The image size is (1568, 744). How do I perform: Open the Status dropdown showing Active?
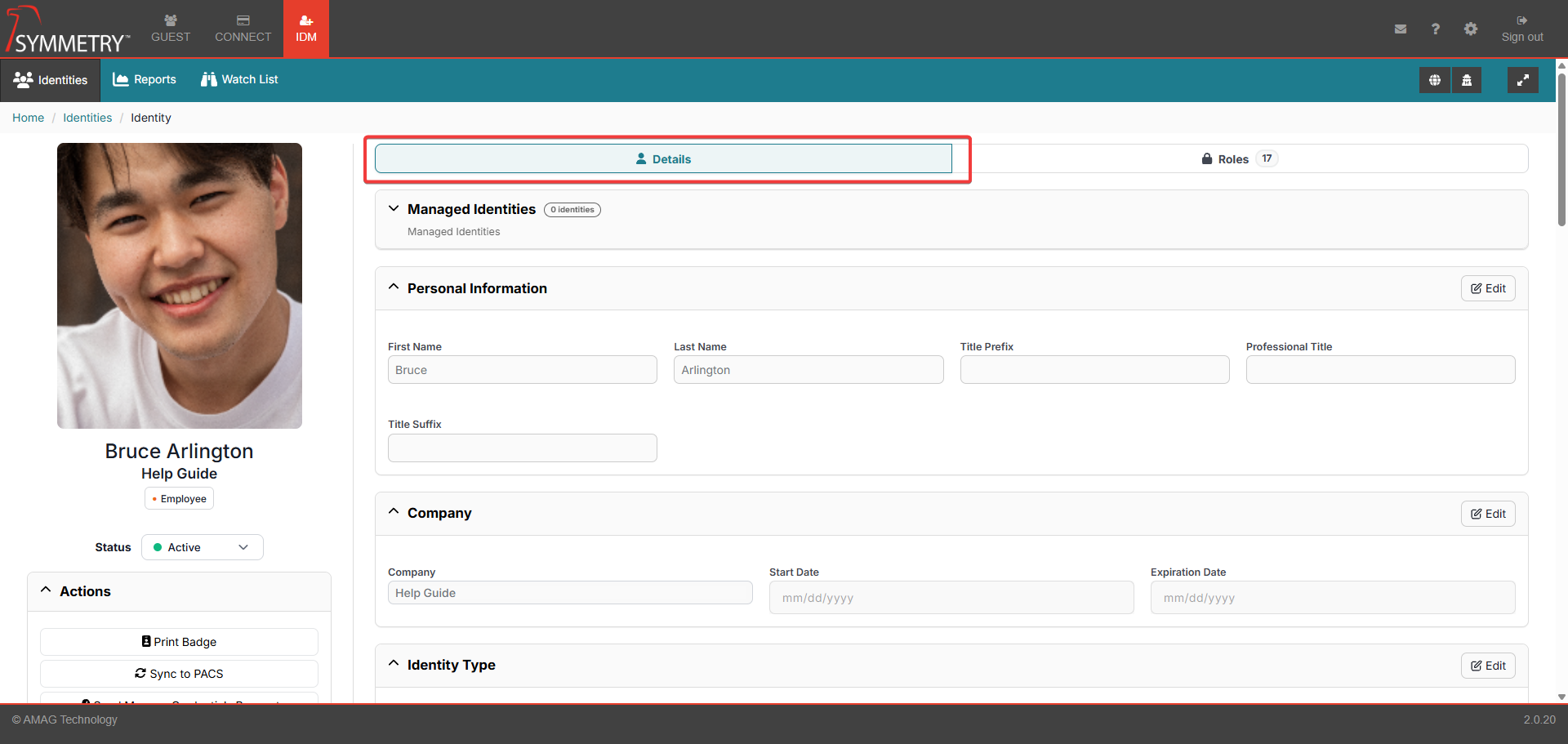(202, 547)
